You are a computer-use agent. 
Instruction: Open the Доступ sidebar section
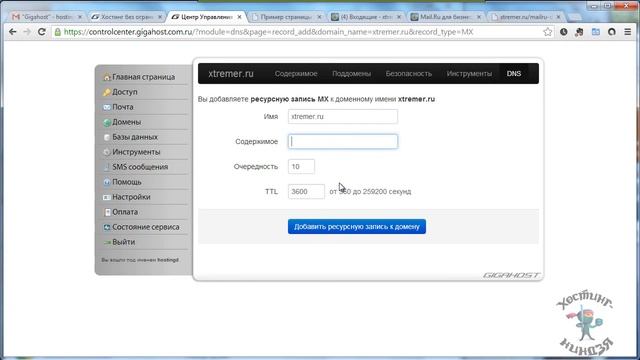125,92
